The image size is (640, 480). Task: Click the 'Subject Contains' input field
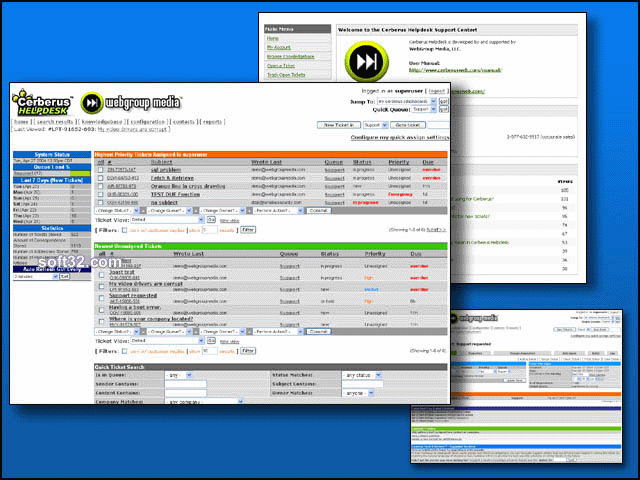(x=362, y=384)
